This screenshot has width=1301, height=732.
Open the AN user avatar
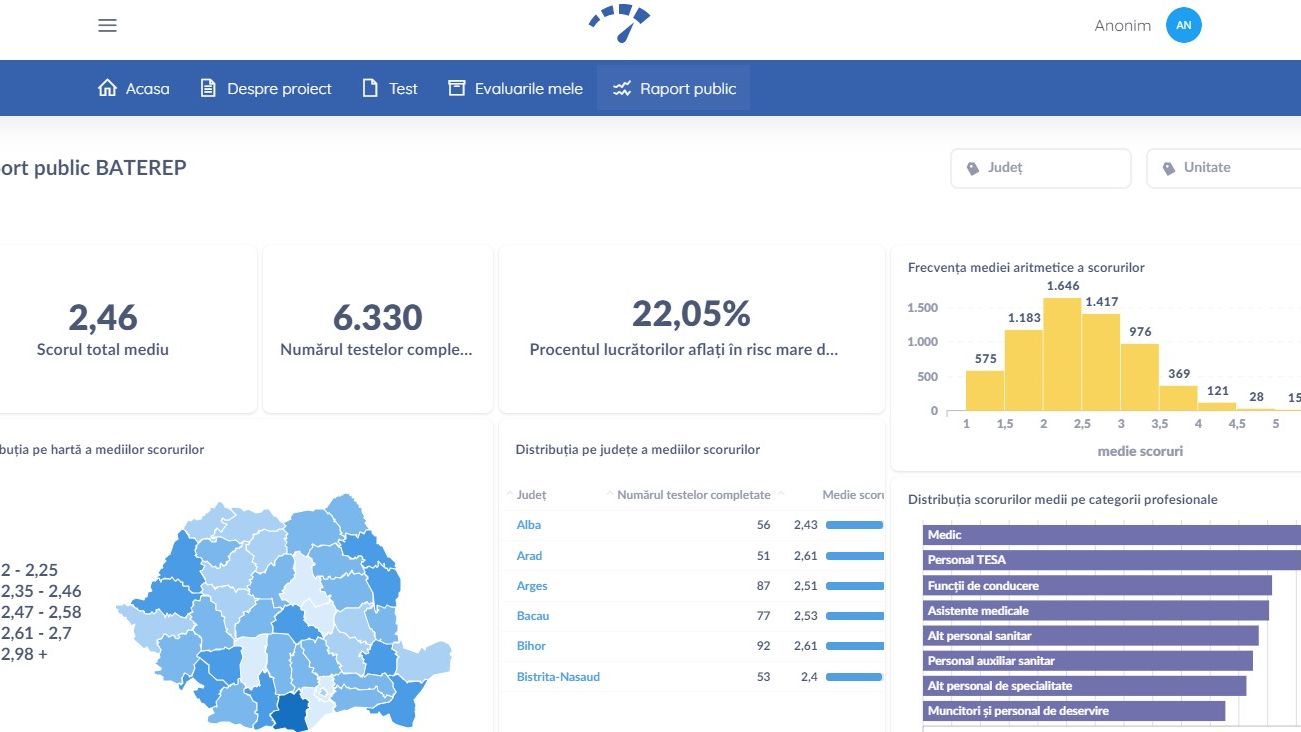point(1184,26)
